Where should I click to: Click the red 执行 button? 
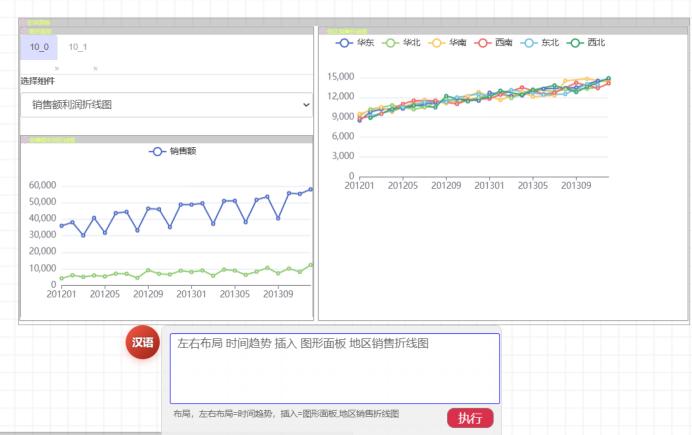coord(470,418)
